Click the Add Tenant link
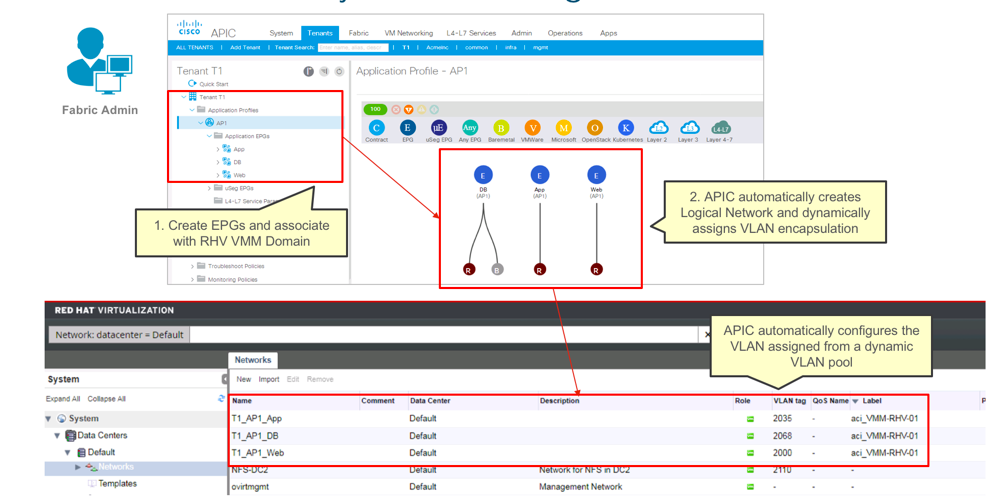Image resolution: width=997 pixels, height=500 pixels. [245, 47]
